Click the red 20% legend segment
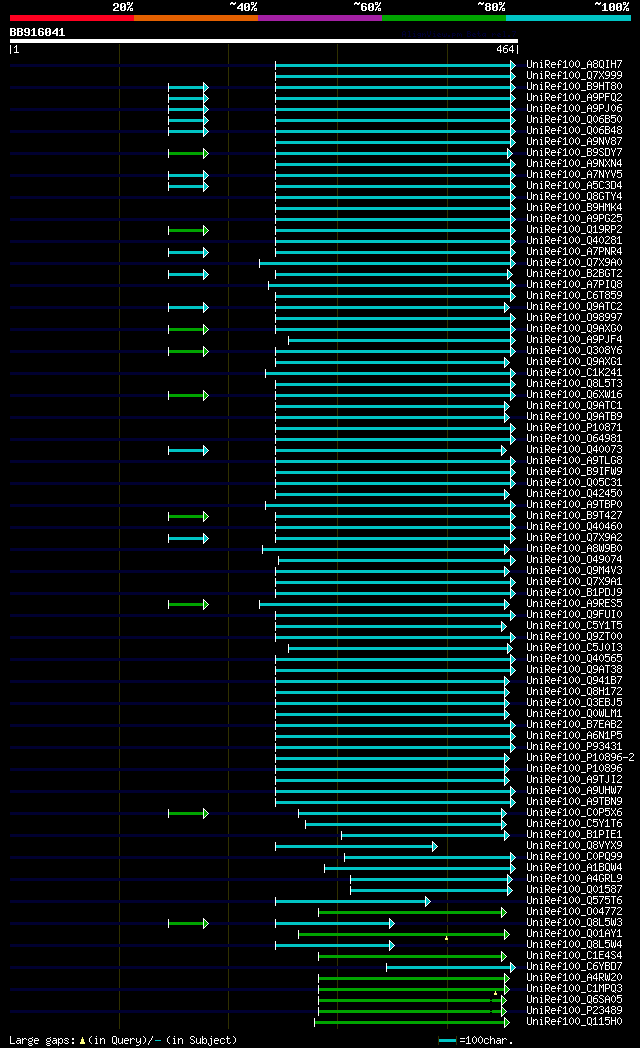The width and height of the screenshot is (640, 1048). pos(71,18)
